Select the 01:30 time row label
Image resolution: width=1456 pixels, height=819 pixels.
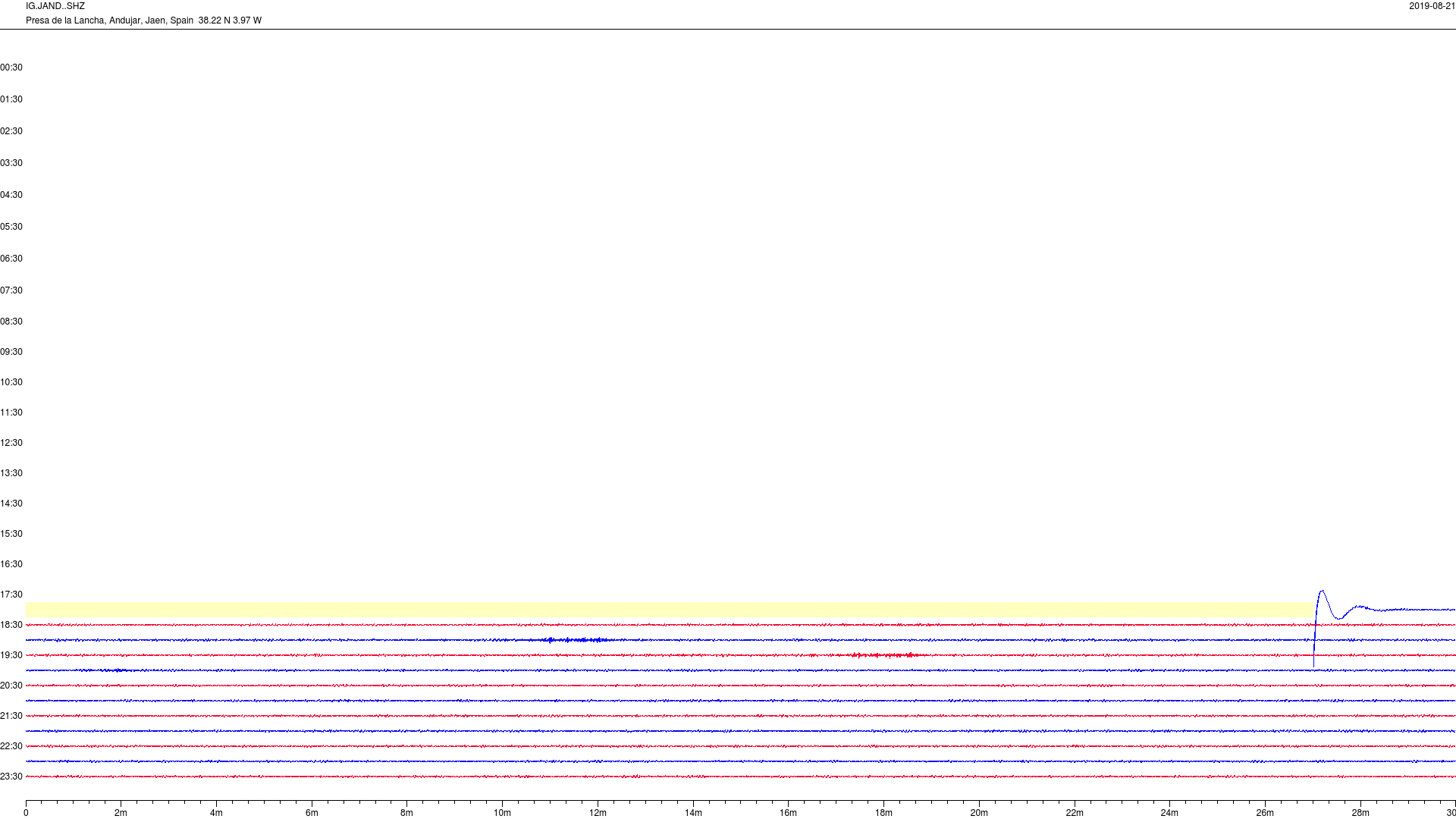coord(11,99)
